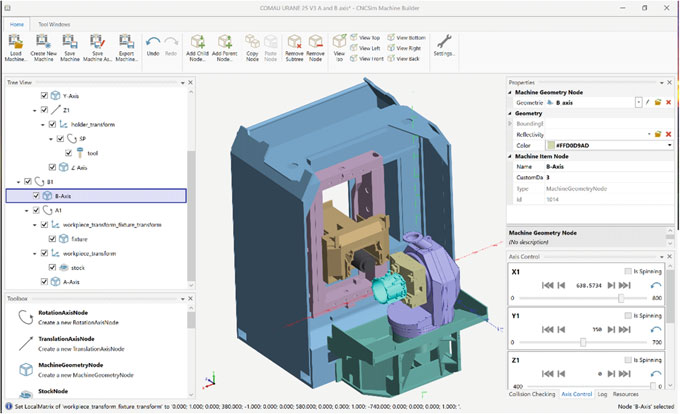The height and width of the screenshot is (414, 680).
Task: Select RotationAxisNode in the Toolbox
Action: click(64, 313)
